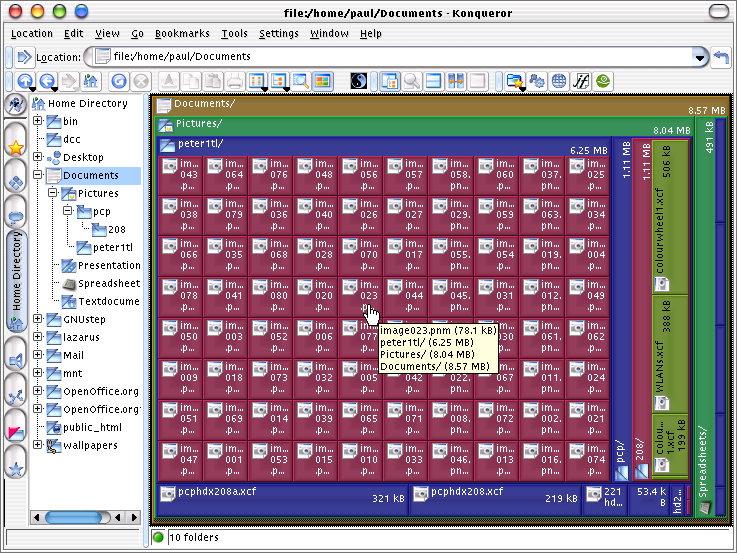Open the Bookmarks menu
The height and width of the screenshot is (553, 737).
[x=182, y=33]
